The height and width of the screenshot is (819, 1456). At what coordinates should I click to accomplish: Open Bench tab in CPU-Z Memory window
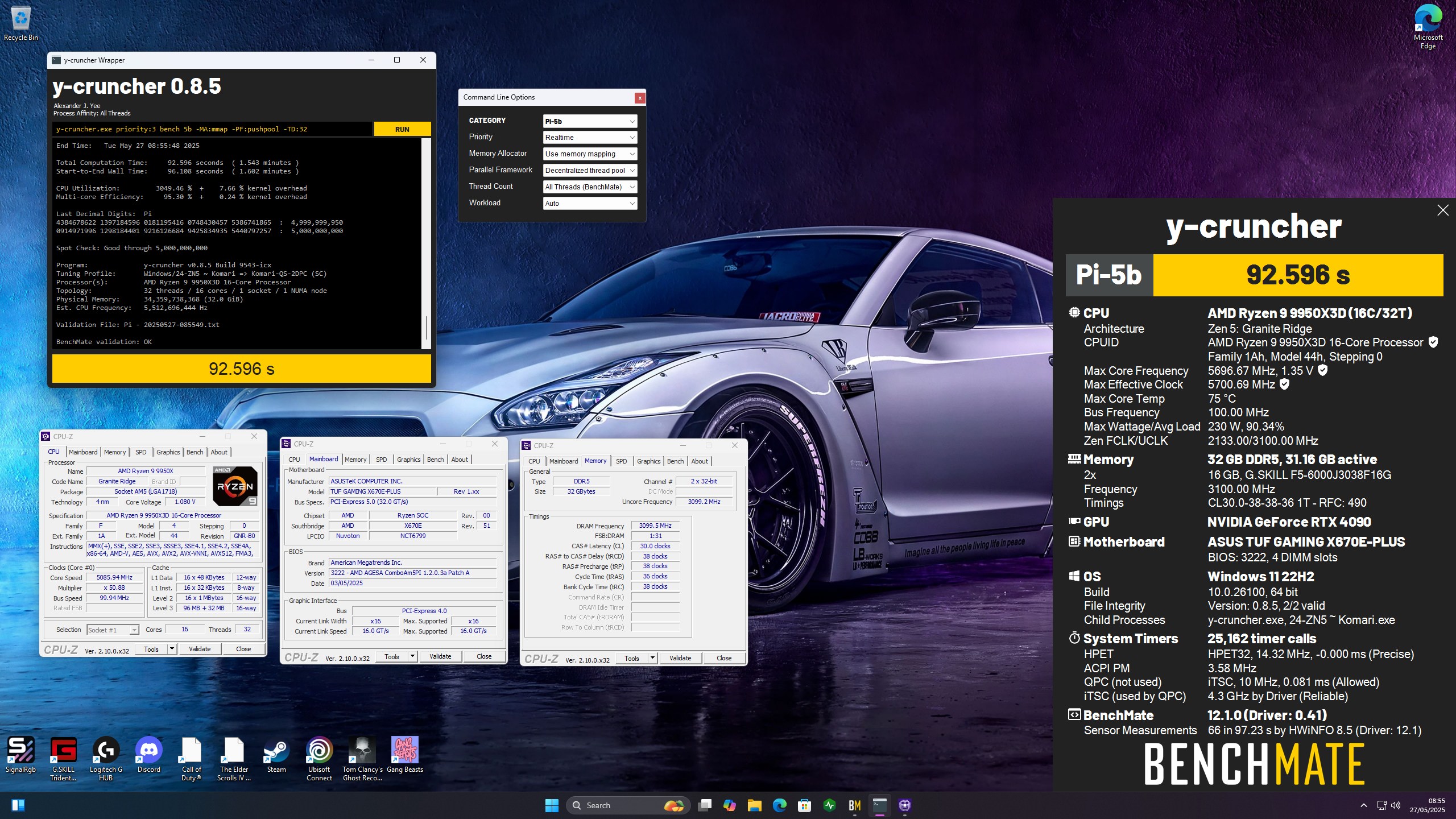(x=675, y=461)
